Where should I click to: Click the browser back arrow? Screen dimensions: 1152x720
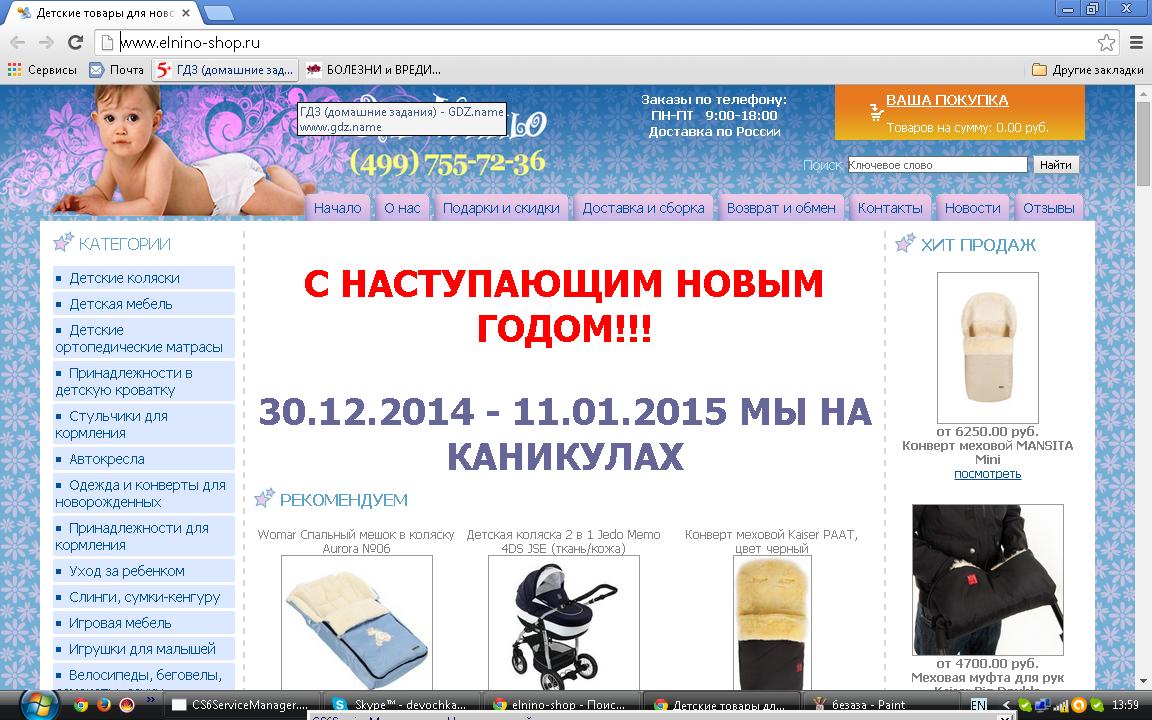[x=18, y=43]
